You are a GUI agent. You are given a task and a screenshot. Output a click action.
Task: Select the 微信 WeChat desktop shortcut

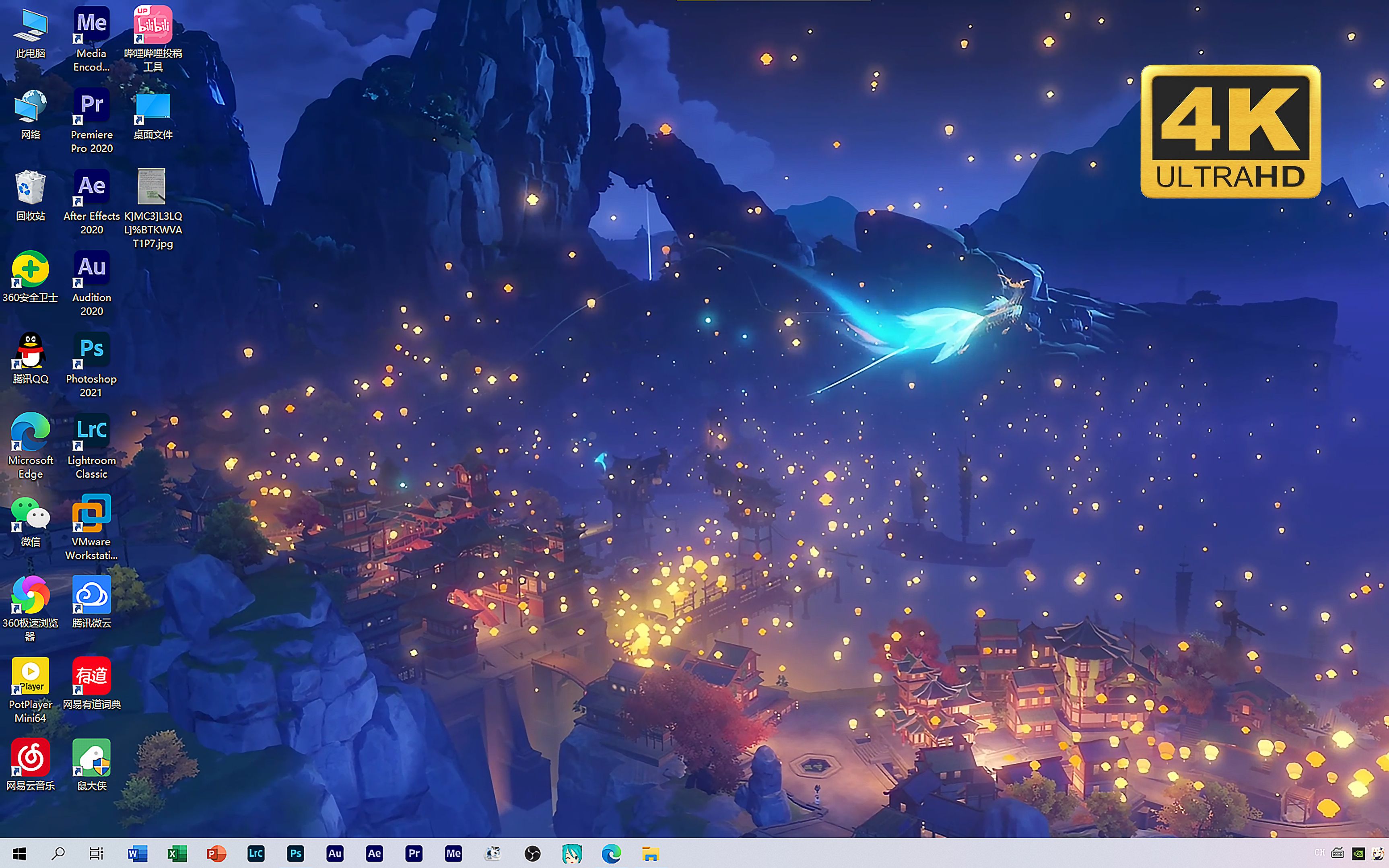point(31,522)
